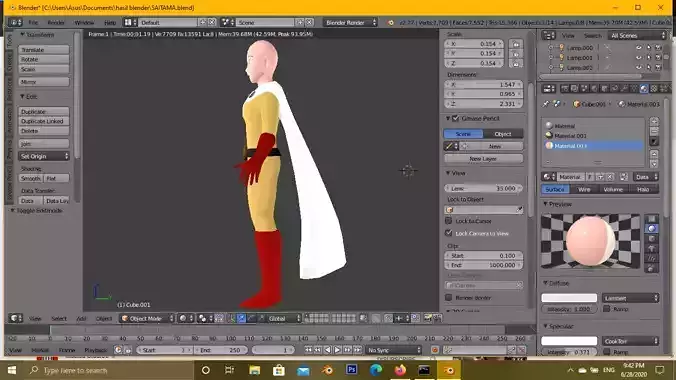
Task: Move material slot up arrow
Action: coord(654,154)
